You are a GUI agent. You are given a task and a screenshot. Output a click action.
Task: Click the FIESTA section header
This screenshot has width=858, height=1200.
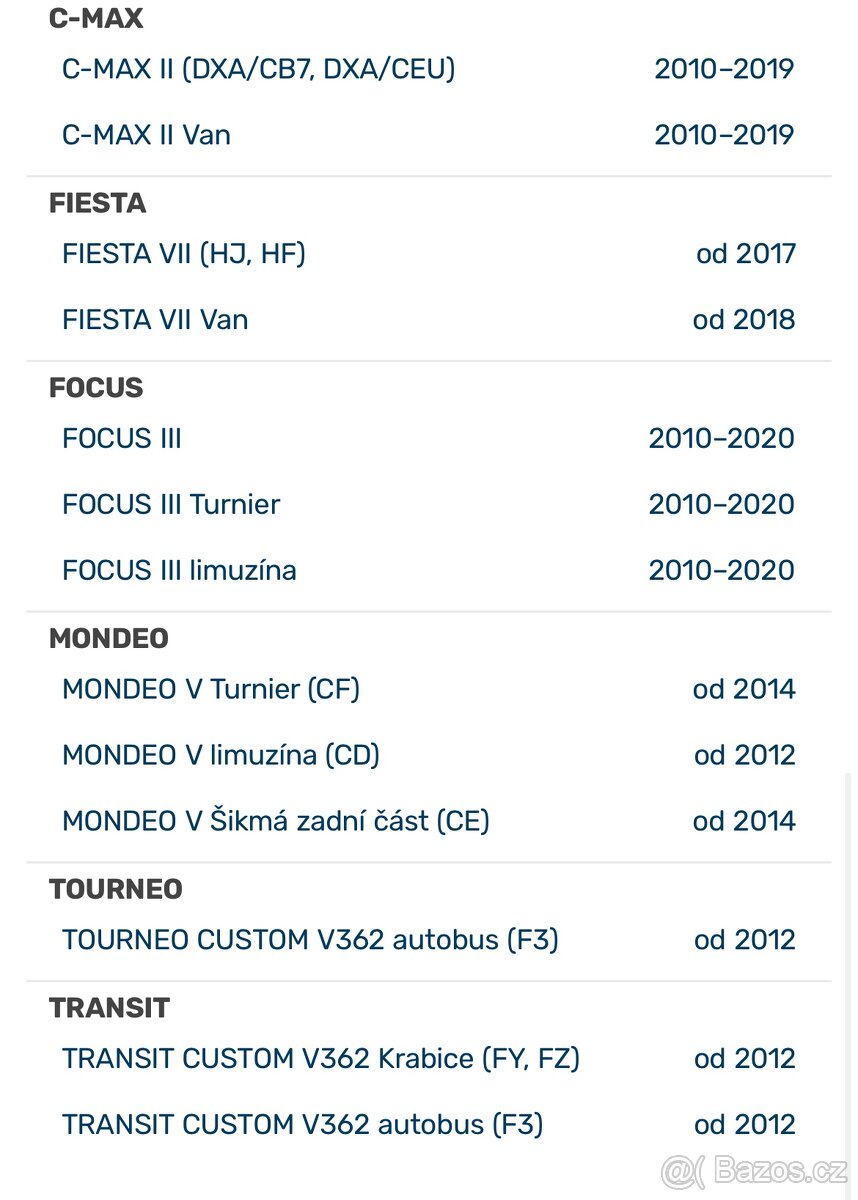97,203
